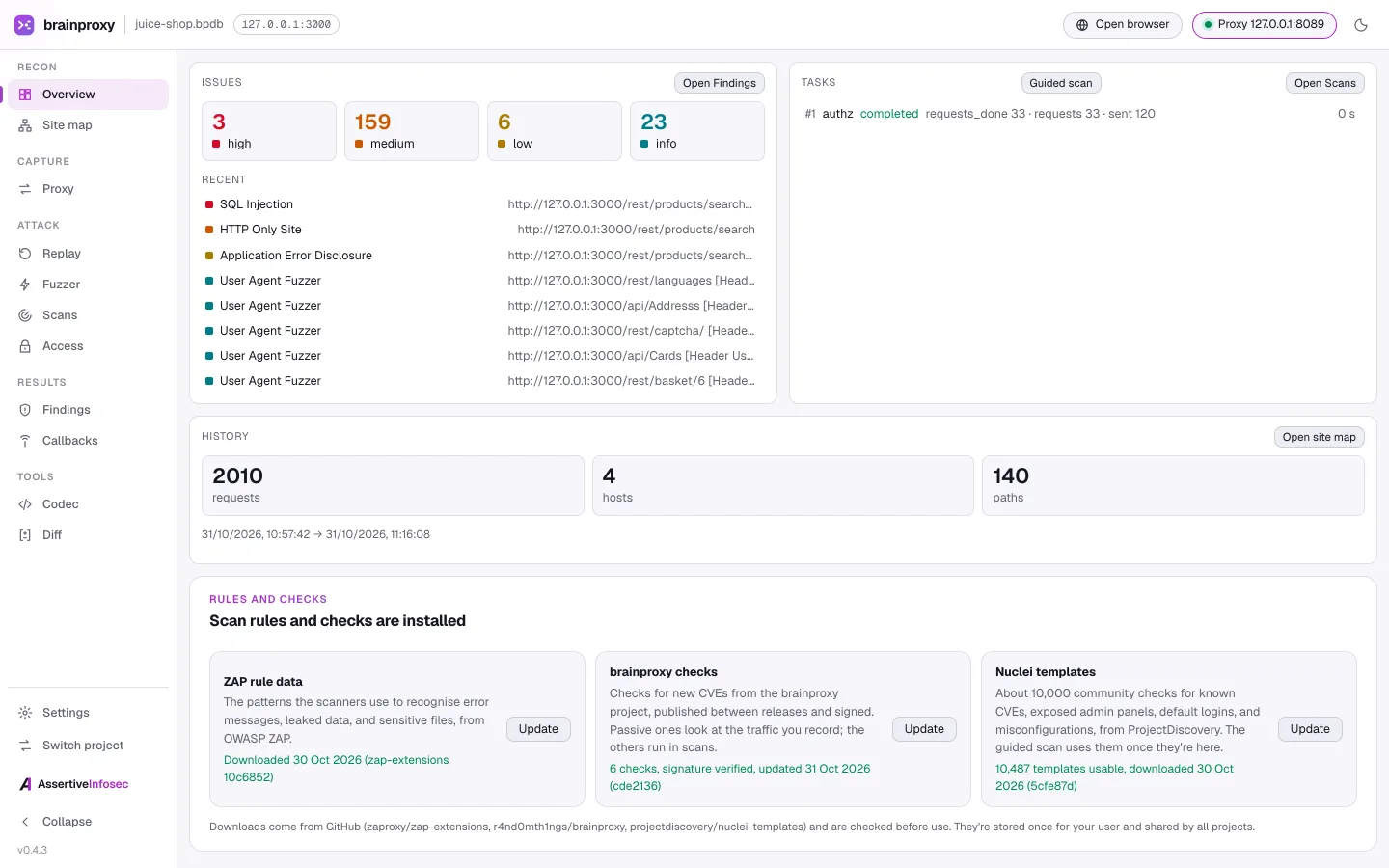
Task: Open the Access lock icon
Action: point(25,346)
